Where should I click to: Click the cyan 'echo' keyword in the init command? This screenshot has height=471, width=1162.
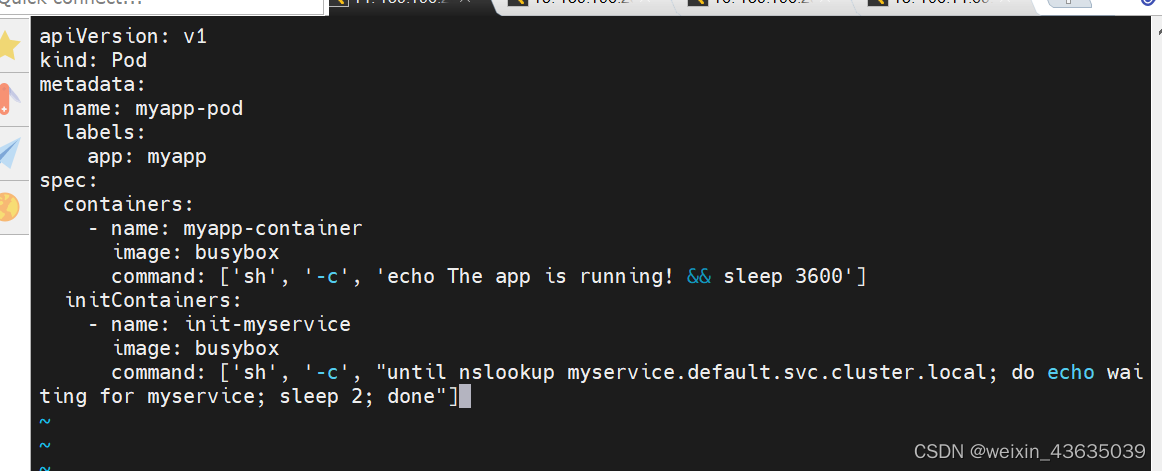[x=1070, y=372]
